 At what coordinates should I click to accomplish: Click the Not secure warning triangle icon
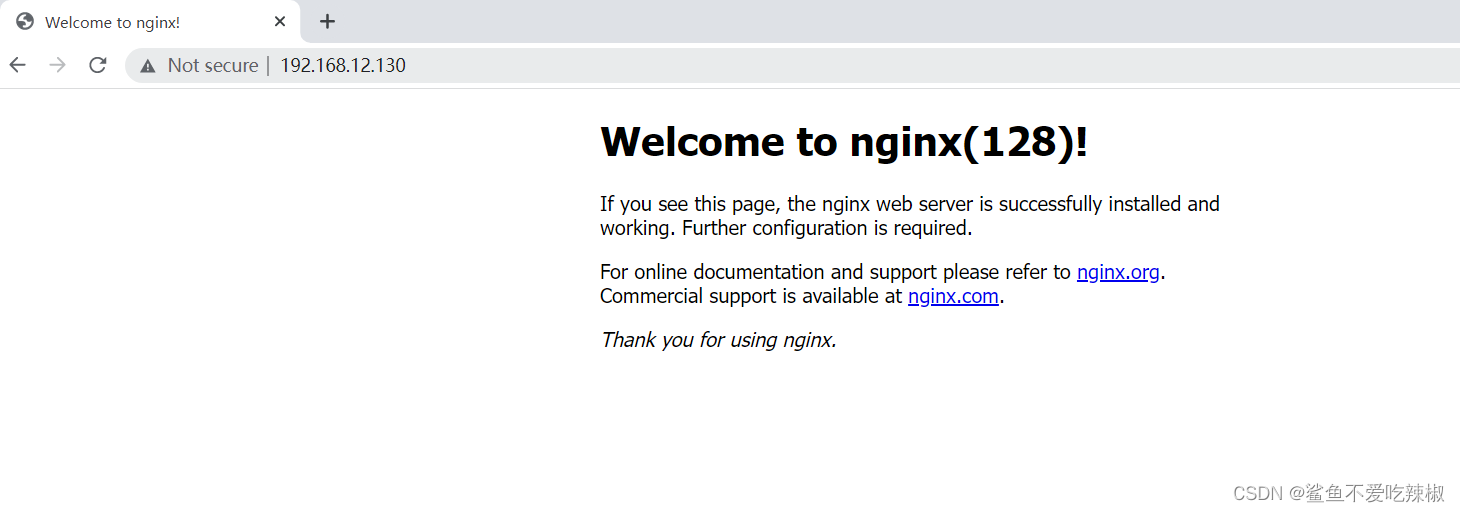(x=148, y=66)
